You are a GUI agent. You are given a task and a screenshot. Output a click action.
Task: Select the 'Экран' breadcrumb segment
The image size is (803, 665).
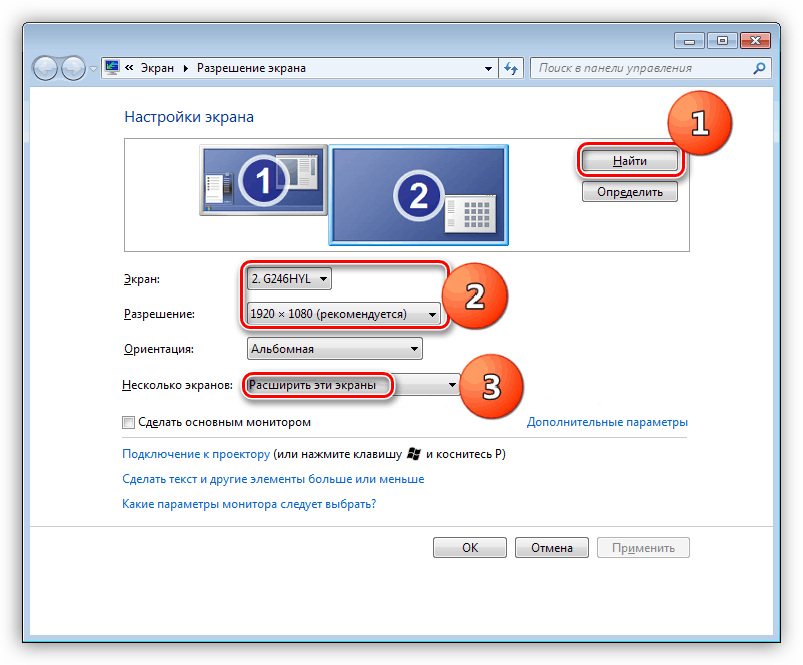point(157,68)
